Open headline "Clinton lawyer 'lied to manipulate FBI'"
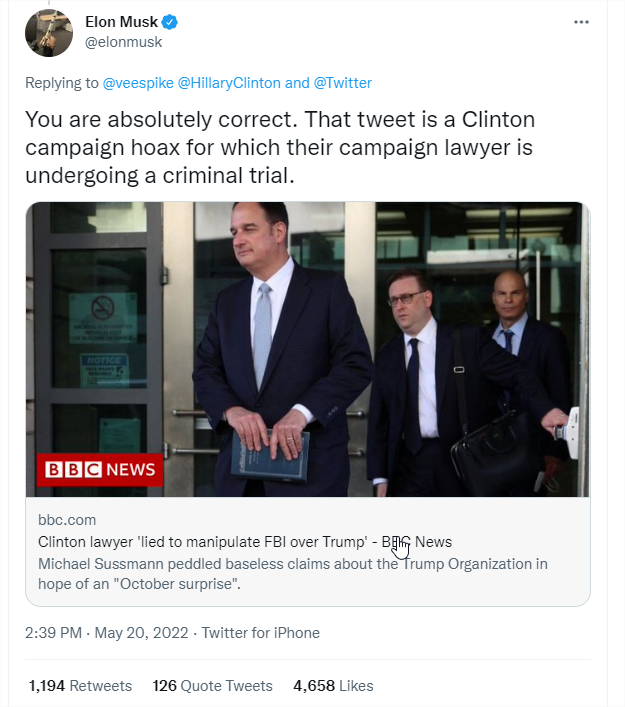 210,542
